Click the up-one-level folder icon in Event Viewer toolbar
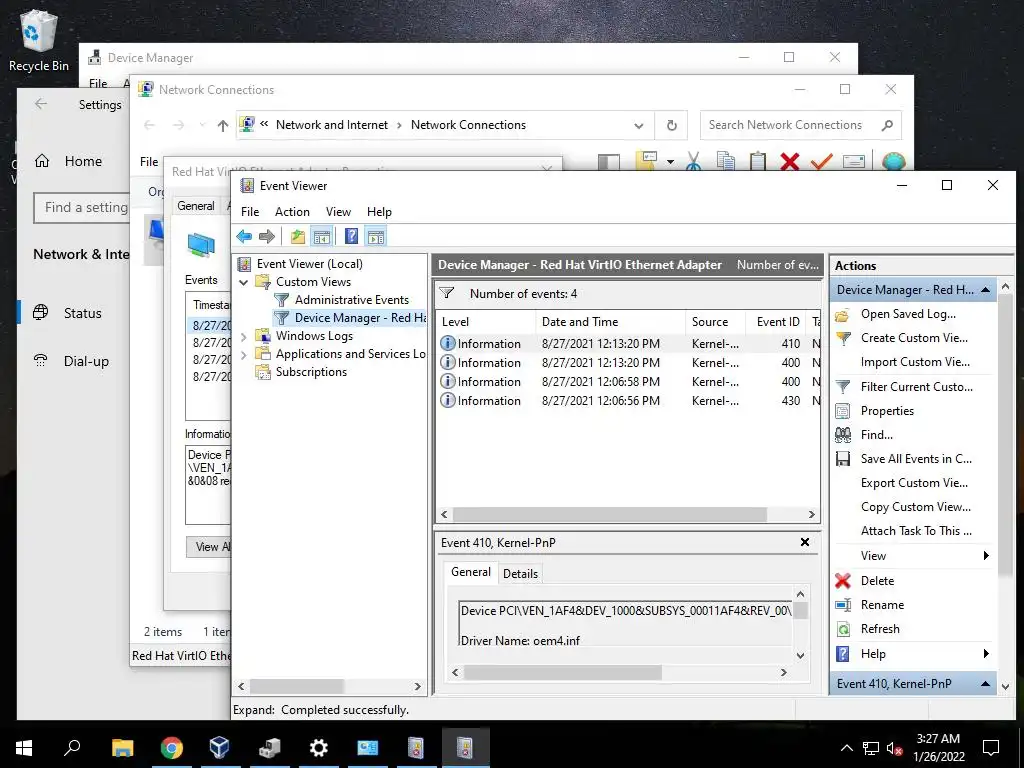The image size is (1024, 768). [298, 236]
